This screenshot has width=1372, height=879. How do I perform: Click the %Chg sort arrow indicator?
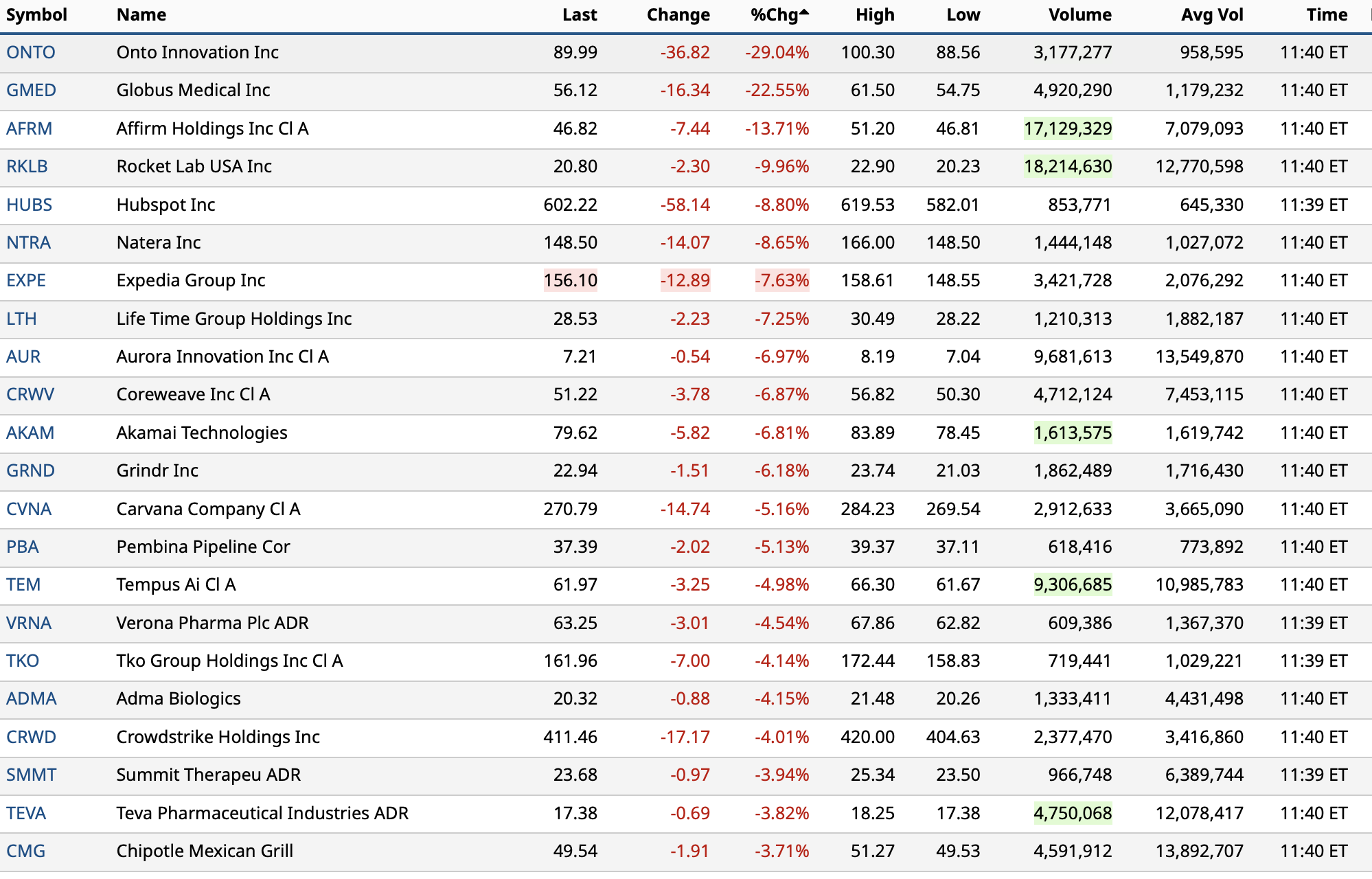coord(805,12)
